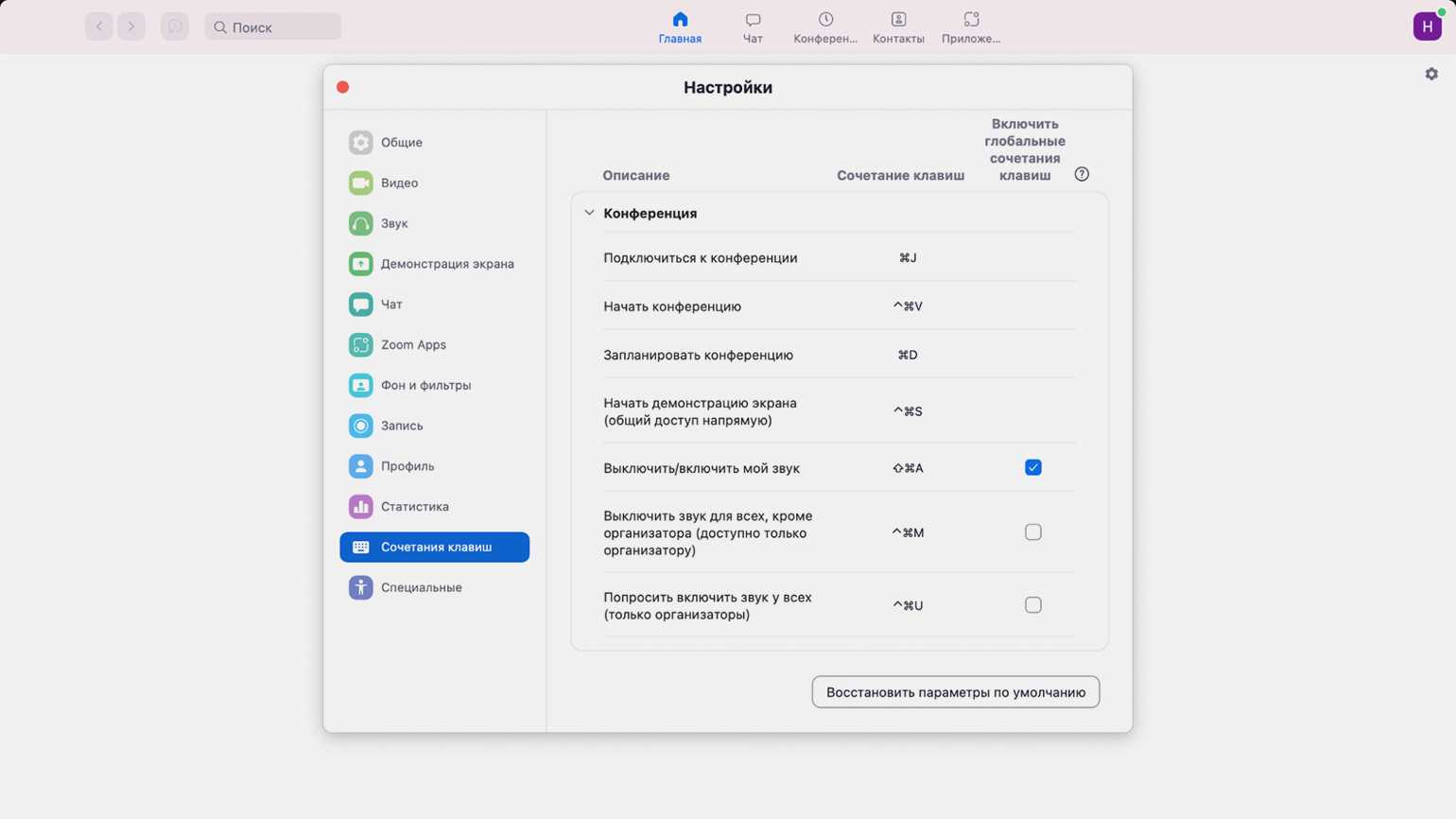Open the gear icon in top-right corner
Screen dimensions: 1456x819
pos(1431,74)
